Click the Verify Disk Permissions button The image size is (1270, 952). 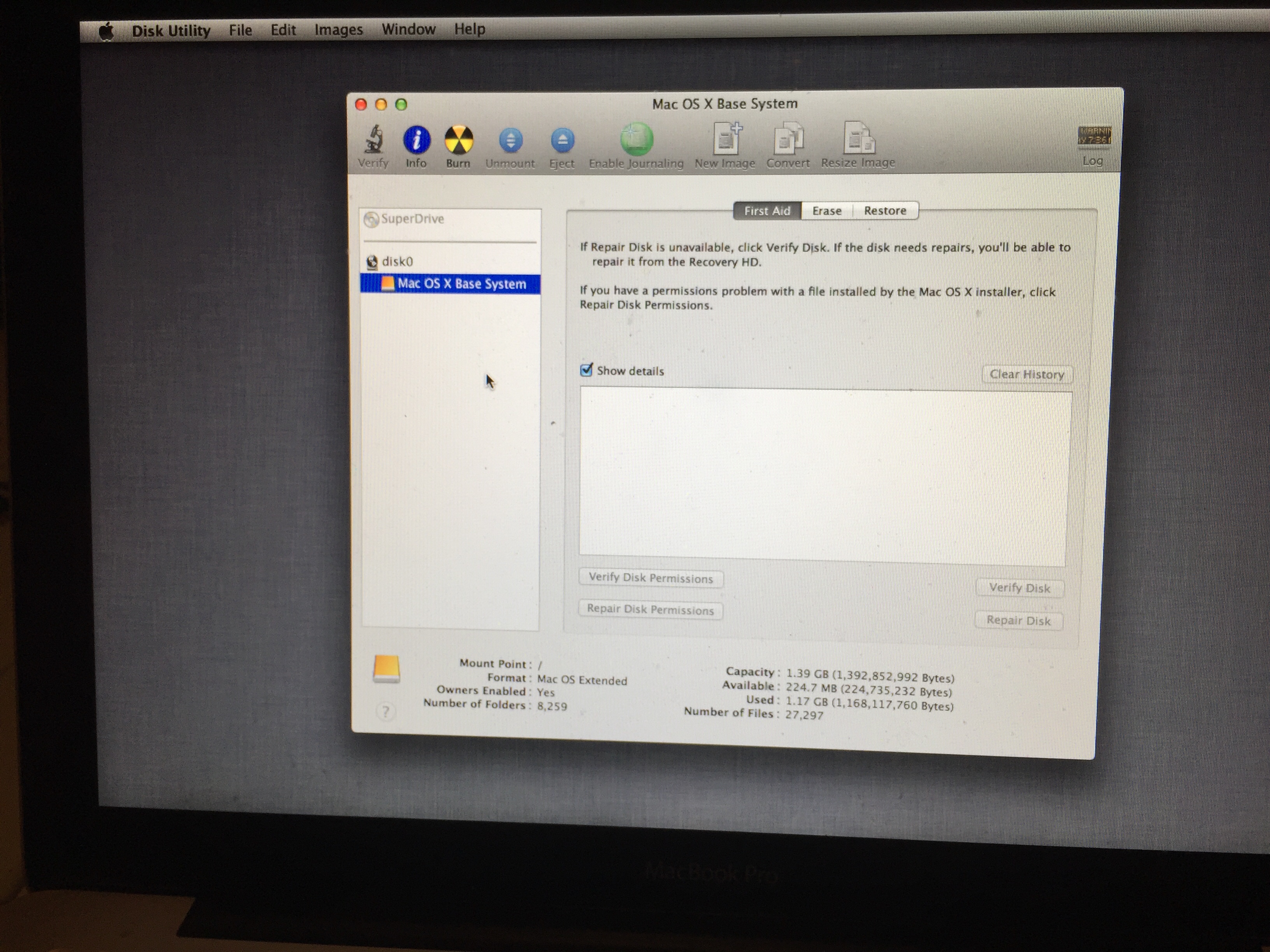(651, 578)
